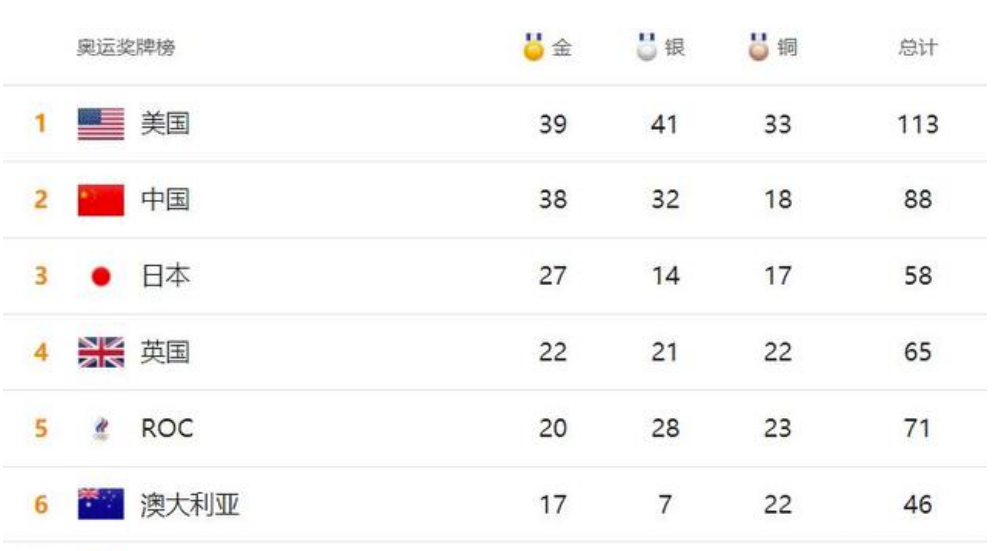This screenshot has width=1000, height=551.
Task: Click the bronze medal icon
Action: point(760,47)
